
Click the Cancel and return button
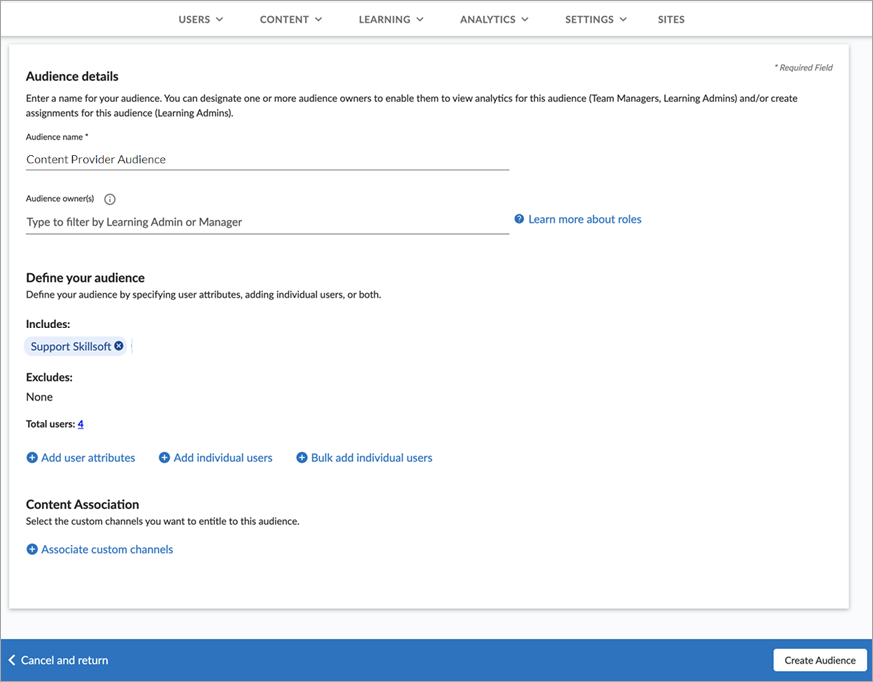click(63, 660)
